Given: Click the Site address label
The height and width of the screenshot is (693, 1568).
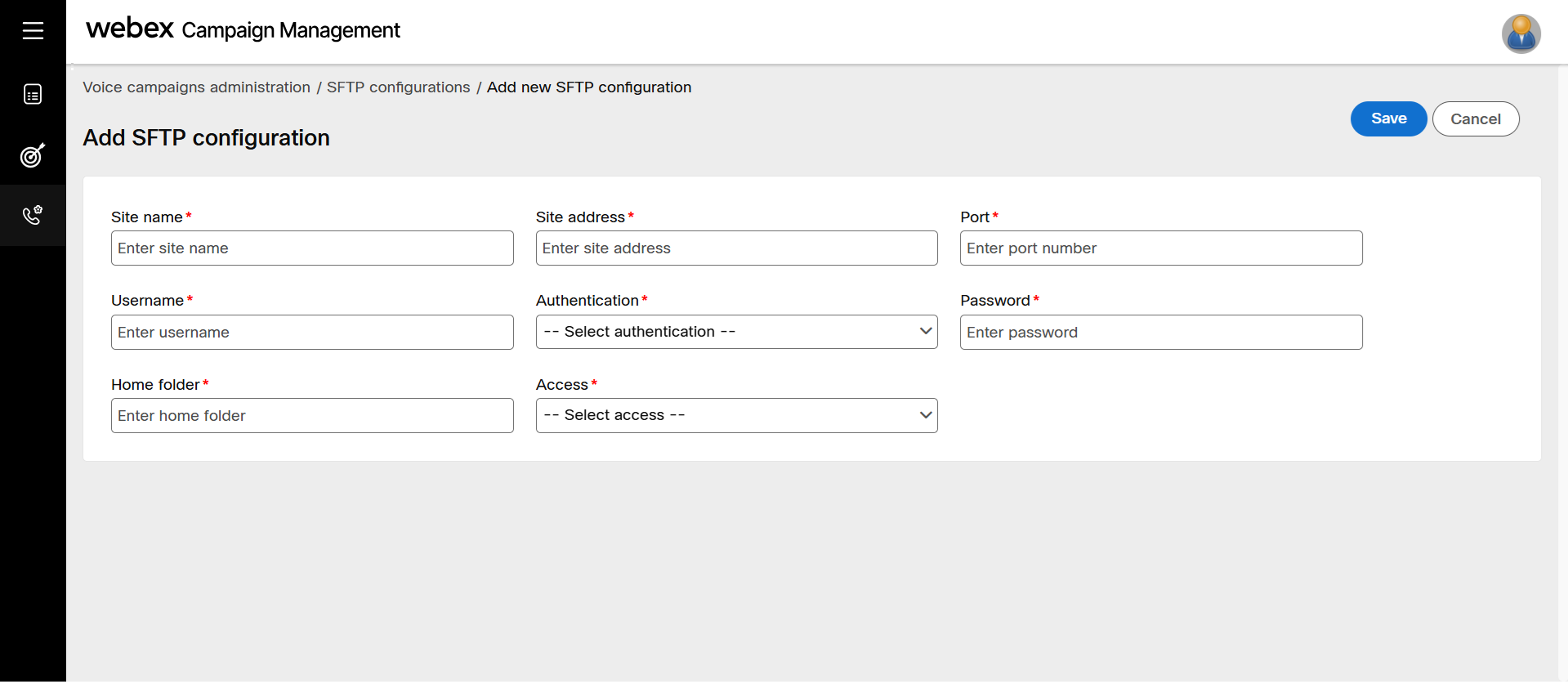Looking at the screenshot, I should click(x=580, y=217).
